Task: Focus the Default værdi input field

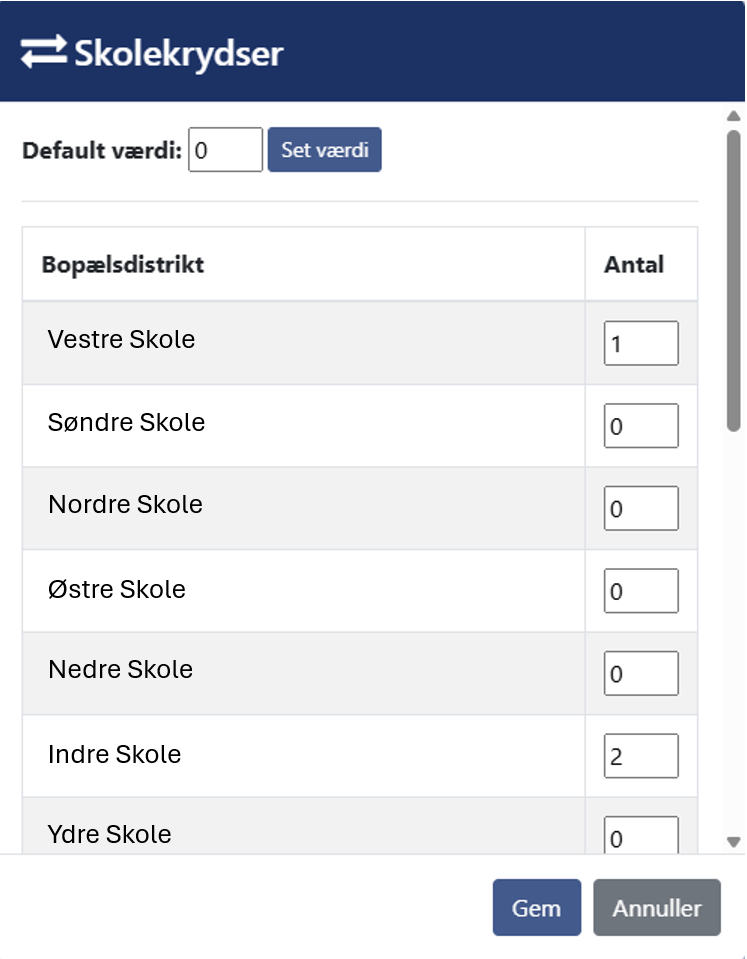Action: pos(225,150)
